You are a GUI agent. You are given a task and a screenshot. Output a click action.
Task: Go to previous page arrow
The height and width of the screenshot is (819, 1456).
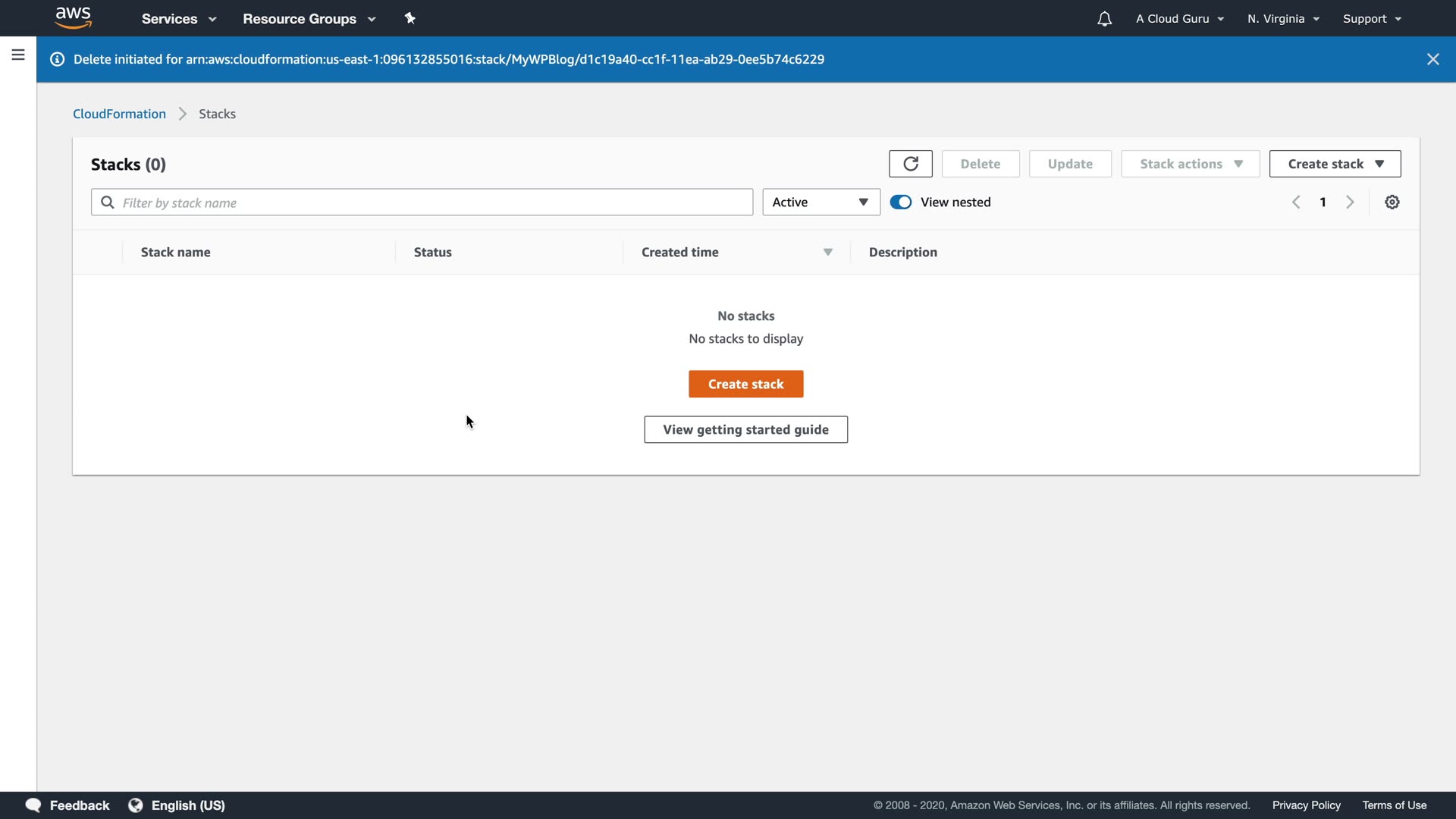coord(1297,202)
